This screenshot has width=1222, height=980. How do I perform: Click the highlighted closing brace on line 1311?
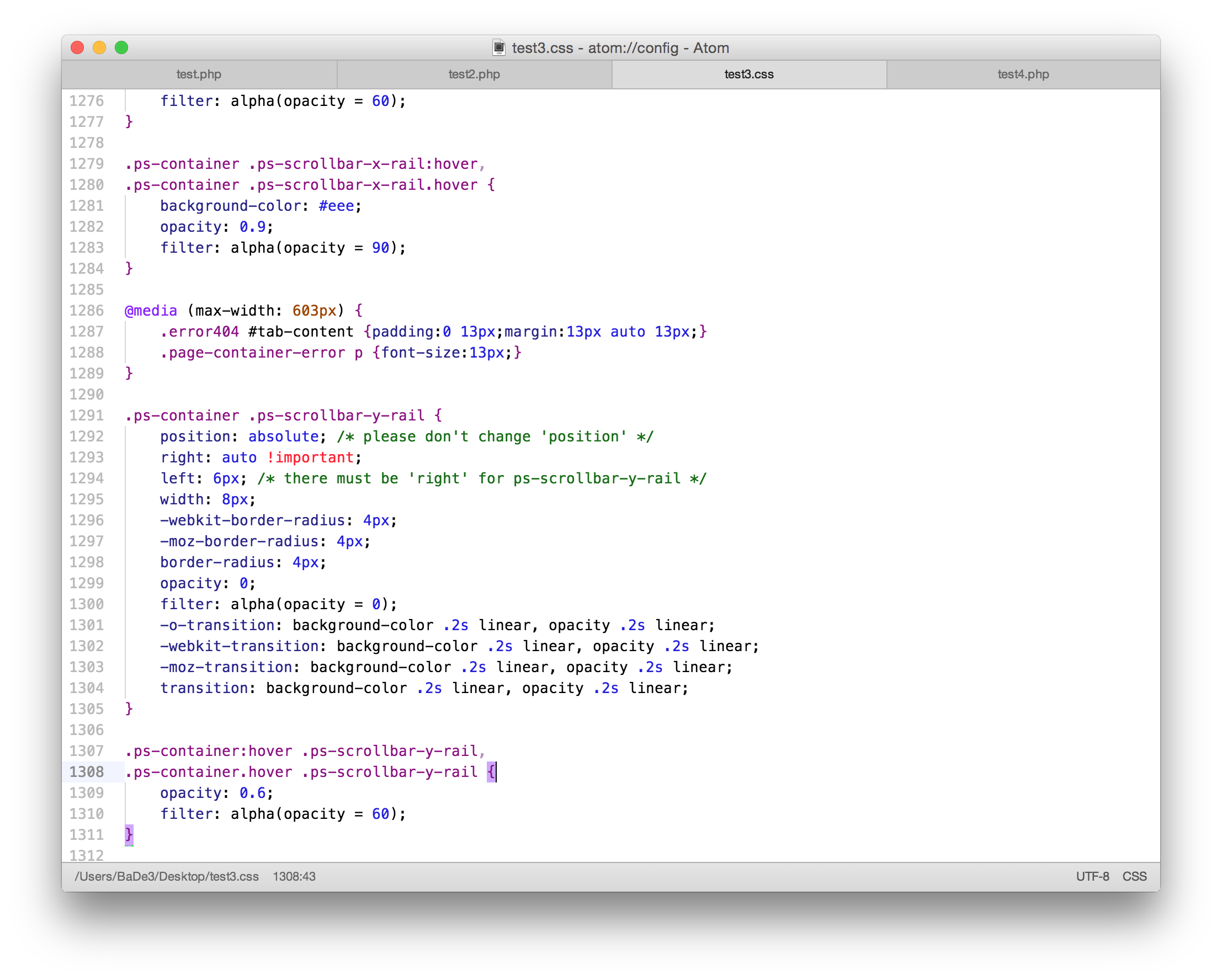coord(129,834)
